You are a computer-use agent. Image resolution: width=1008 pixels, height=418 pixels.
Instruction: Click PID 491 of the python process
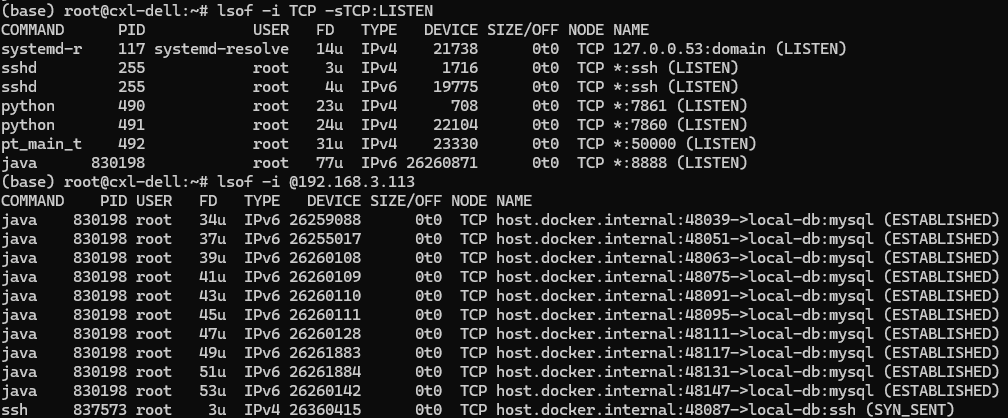click(131, 124)
